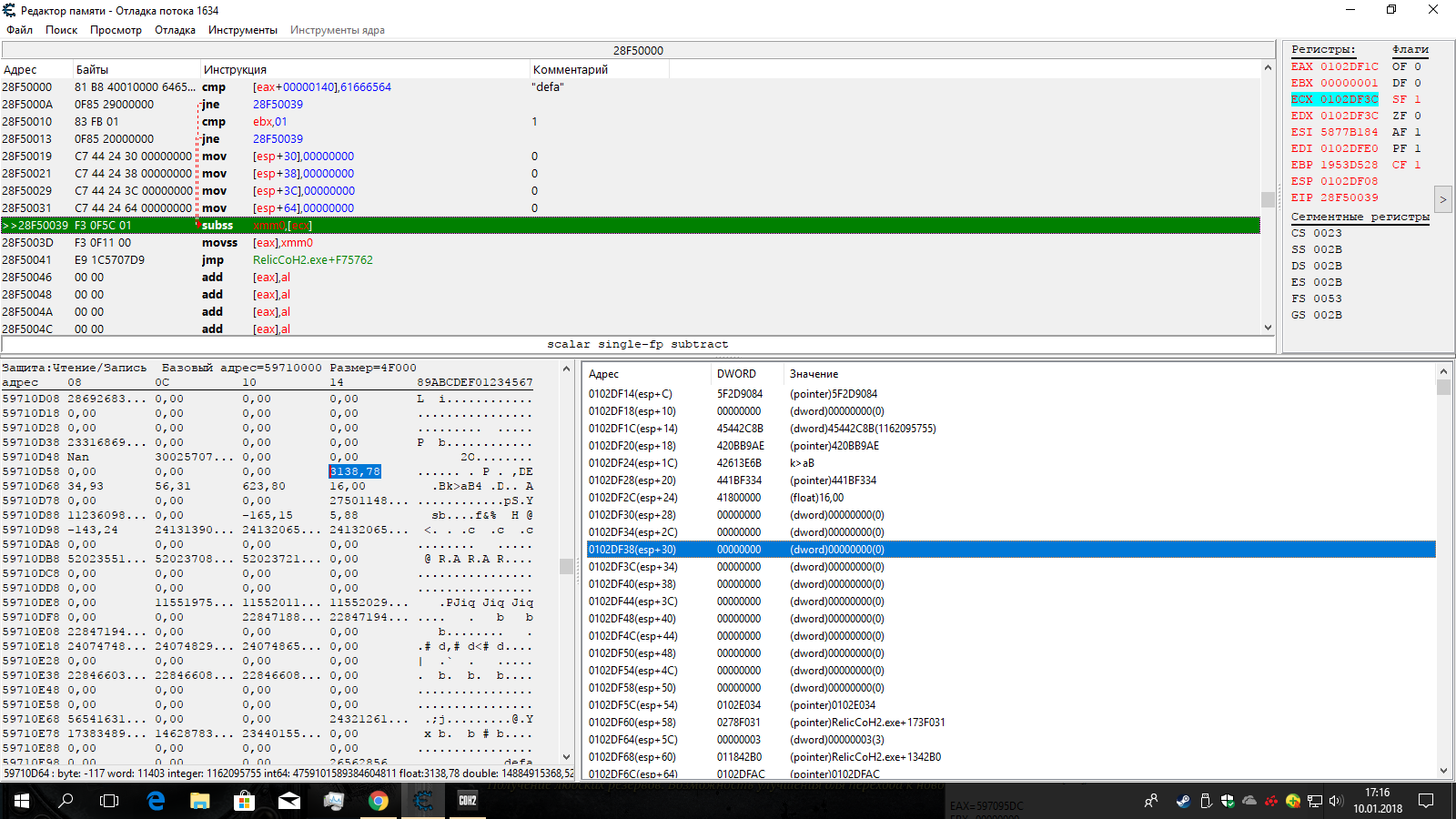Viewport: 1456px width, 819px height.
Task: Open the Steam tray icon
Action: [x=1182, y=801]
